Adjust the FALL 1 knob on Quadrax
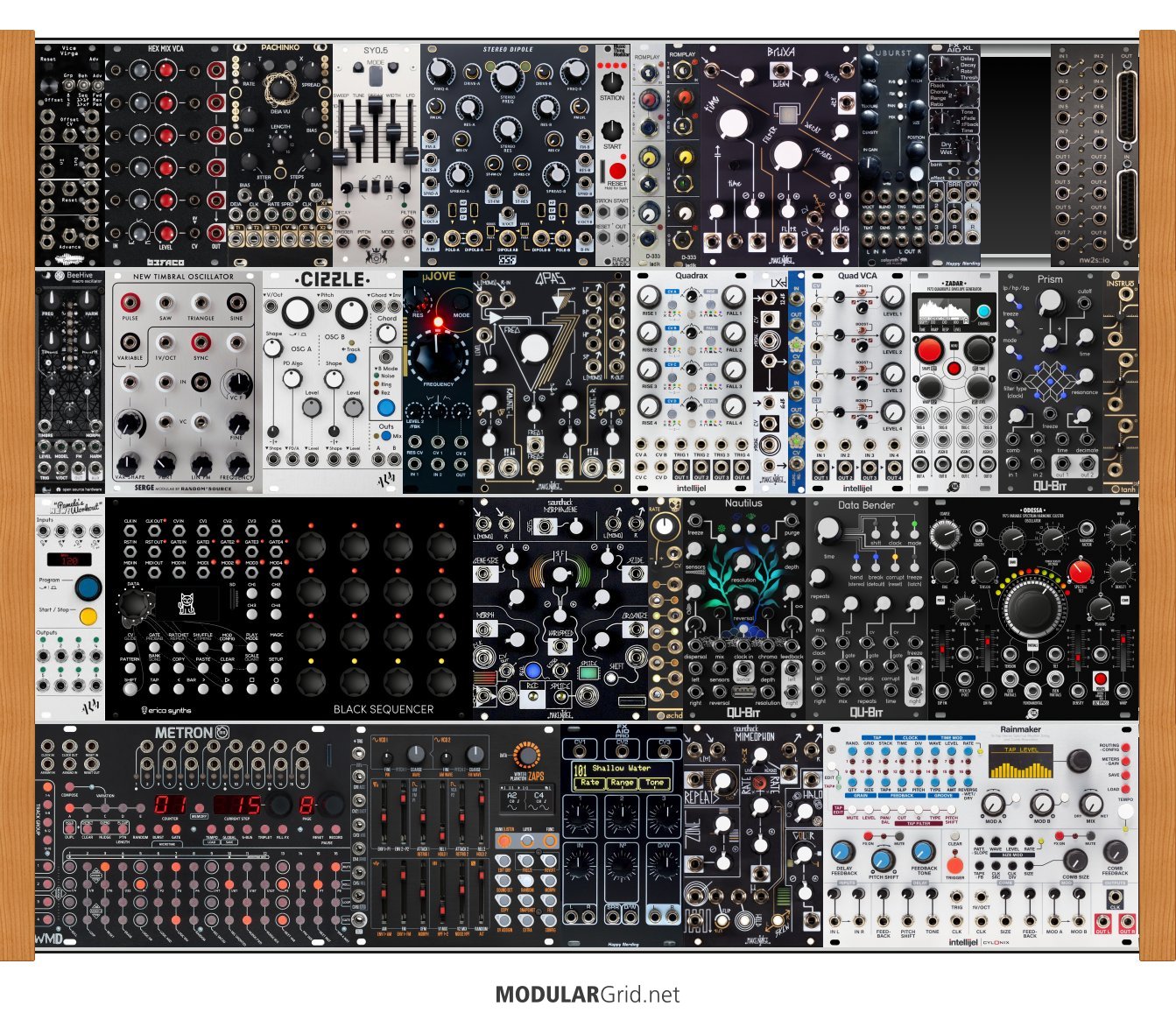This screenshot has width=1176, height=1013. 734,298
